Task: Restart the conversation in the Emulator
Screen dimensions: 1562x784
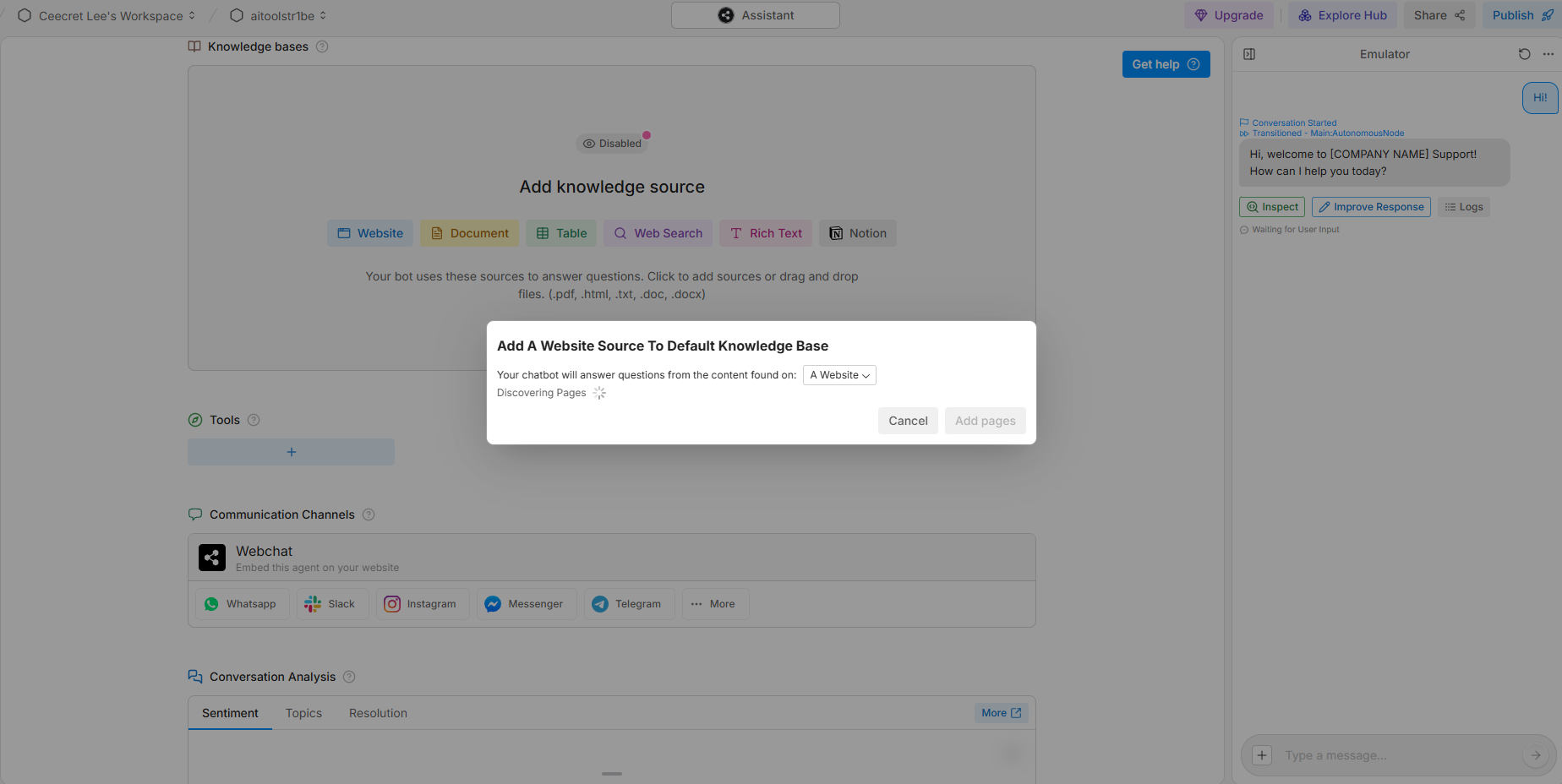Action: pyautogui.click(x=1524, y=54)
